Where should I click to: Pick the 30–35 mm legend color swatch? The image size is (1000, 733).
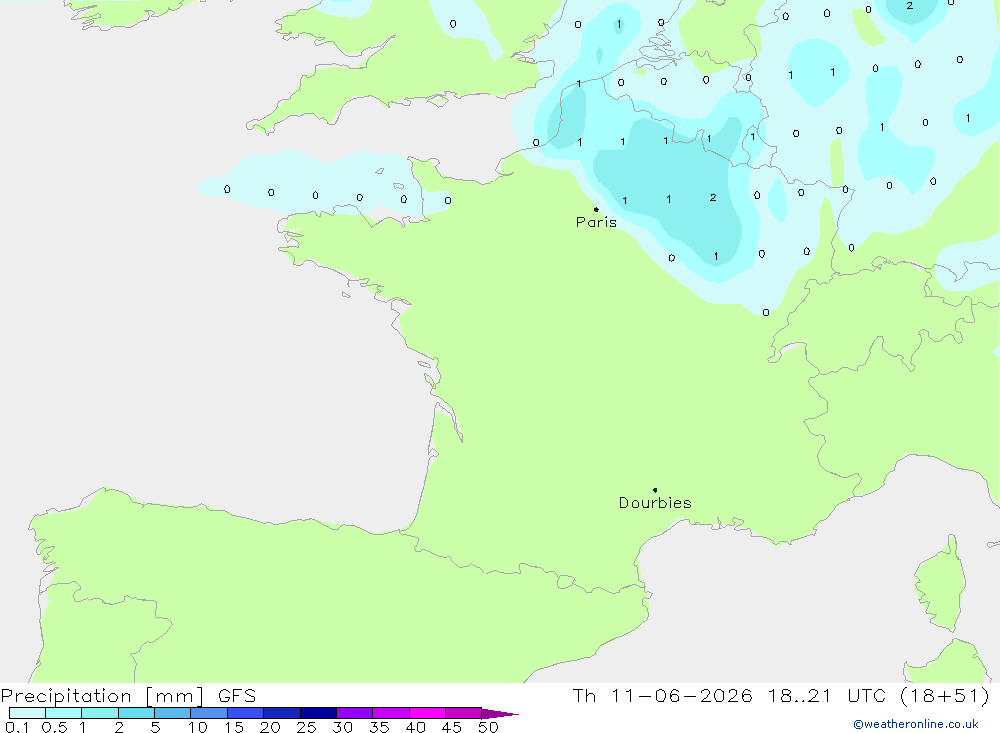pos(355,713)
